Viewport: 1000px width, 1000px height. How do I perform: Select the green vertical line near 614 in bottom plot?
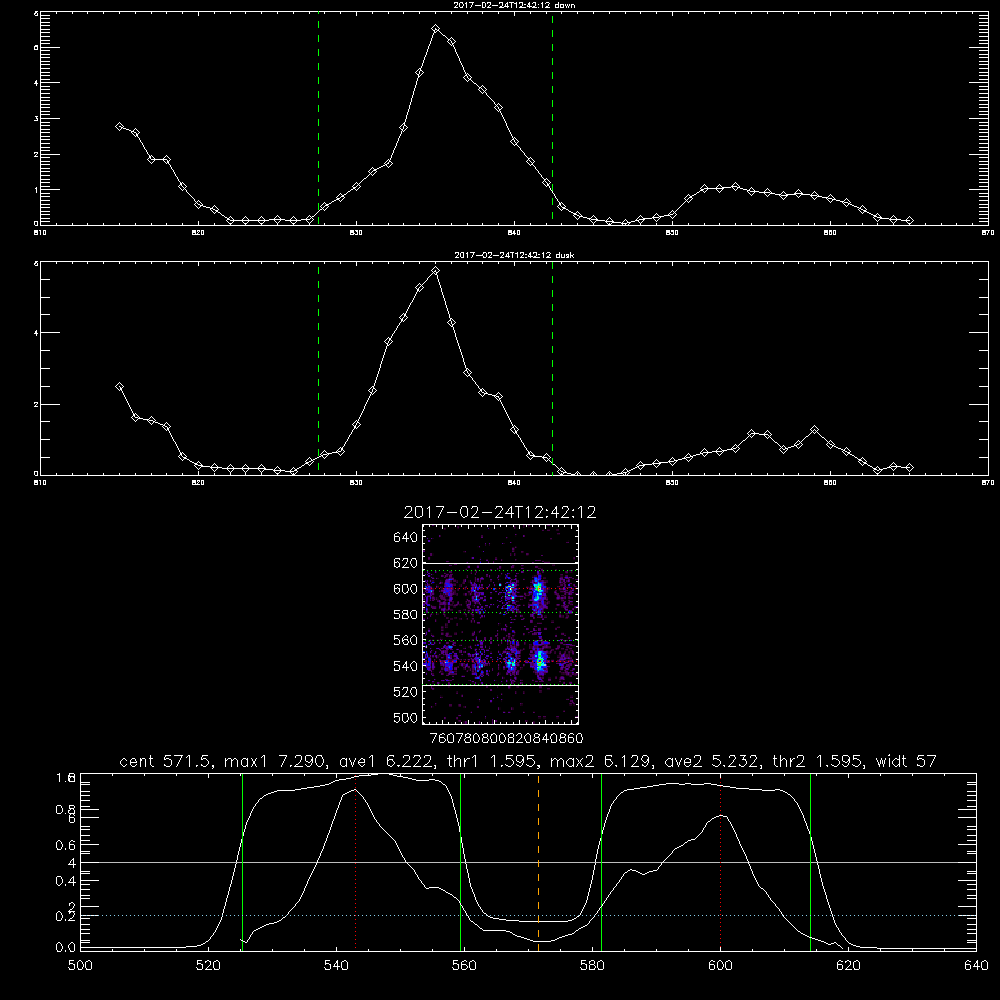pyautogui.click(x=811, y=862)
